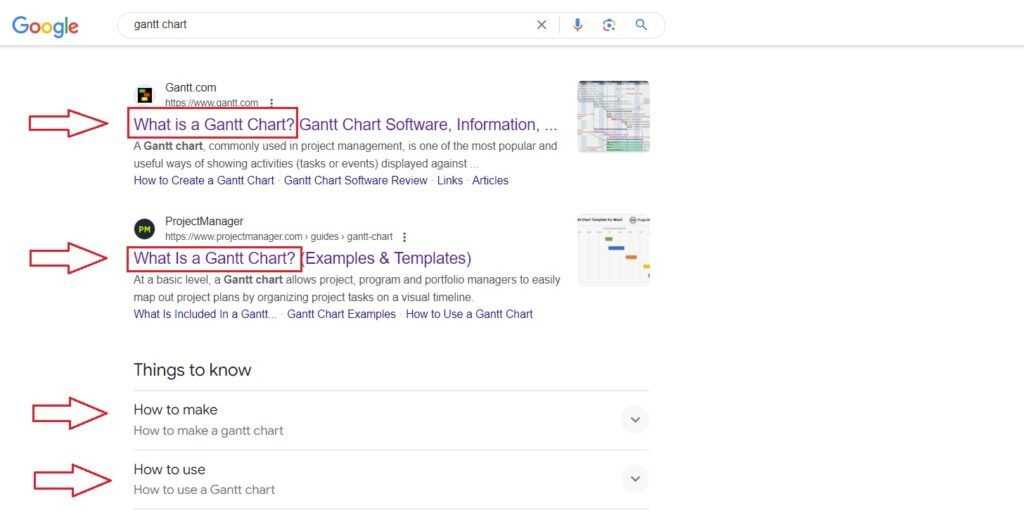Open the 'Links' sitelink under Gantt.com
The image size is (1024, 515).
(x=450, y=180)
